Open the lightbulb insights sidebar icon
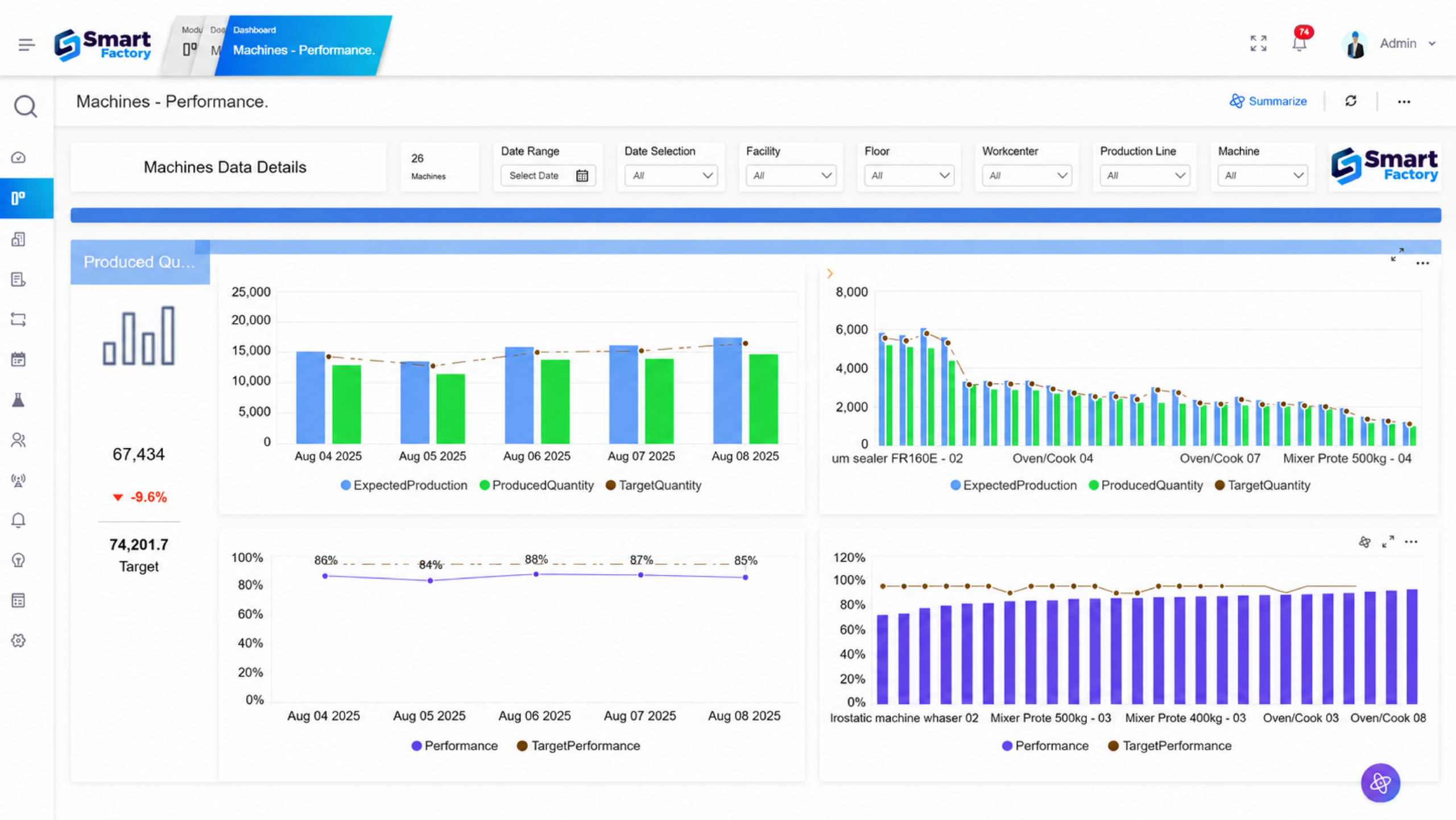Viewport: 1456px width, 820px height. point(19,561)
